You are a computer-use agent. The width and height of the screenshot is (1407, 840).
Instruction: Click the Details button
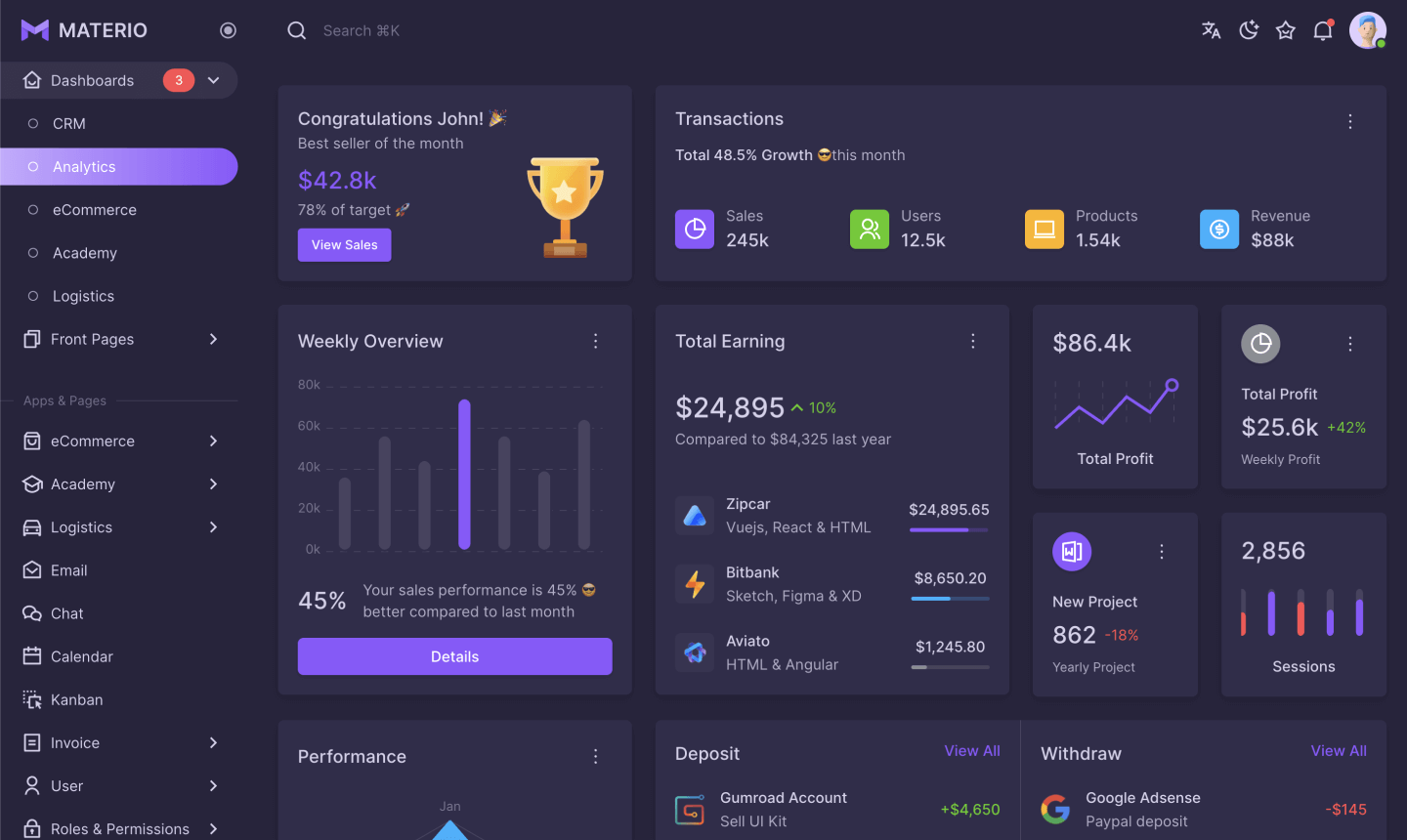pos(454,656)
